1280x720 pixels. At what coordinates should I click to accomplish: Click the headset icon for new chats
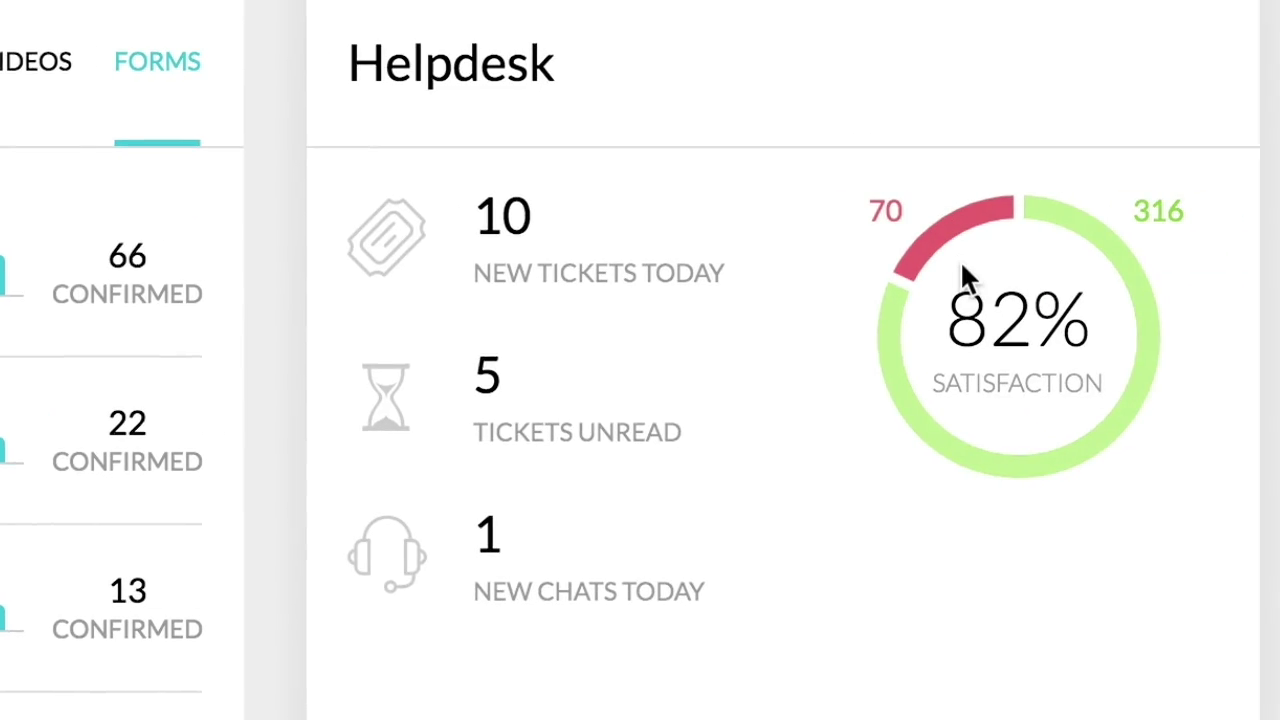pyautogui.click(x=387, y=555)
